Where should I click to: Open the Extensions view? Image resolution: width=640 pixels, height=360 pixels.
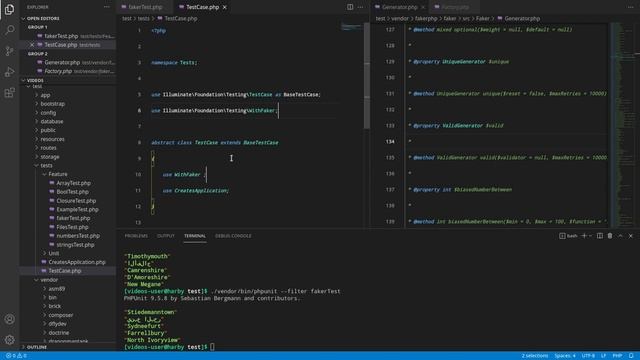click(9, 93)
